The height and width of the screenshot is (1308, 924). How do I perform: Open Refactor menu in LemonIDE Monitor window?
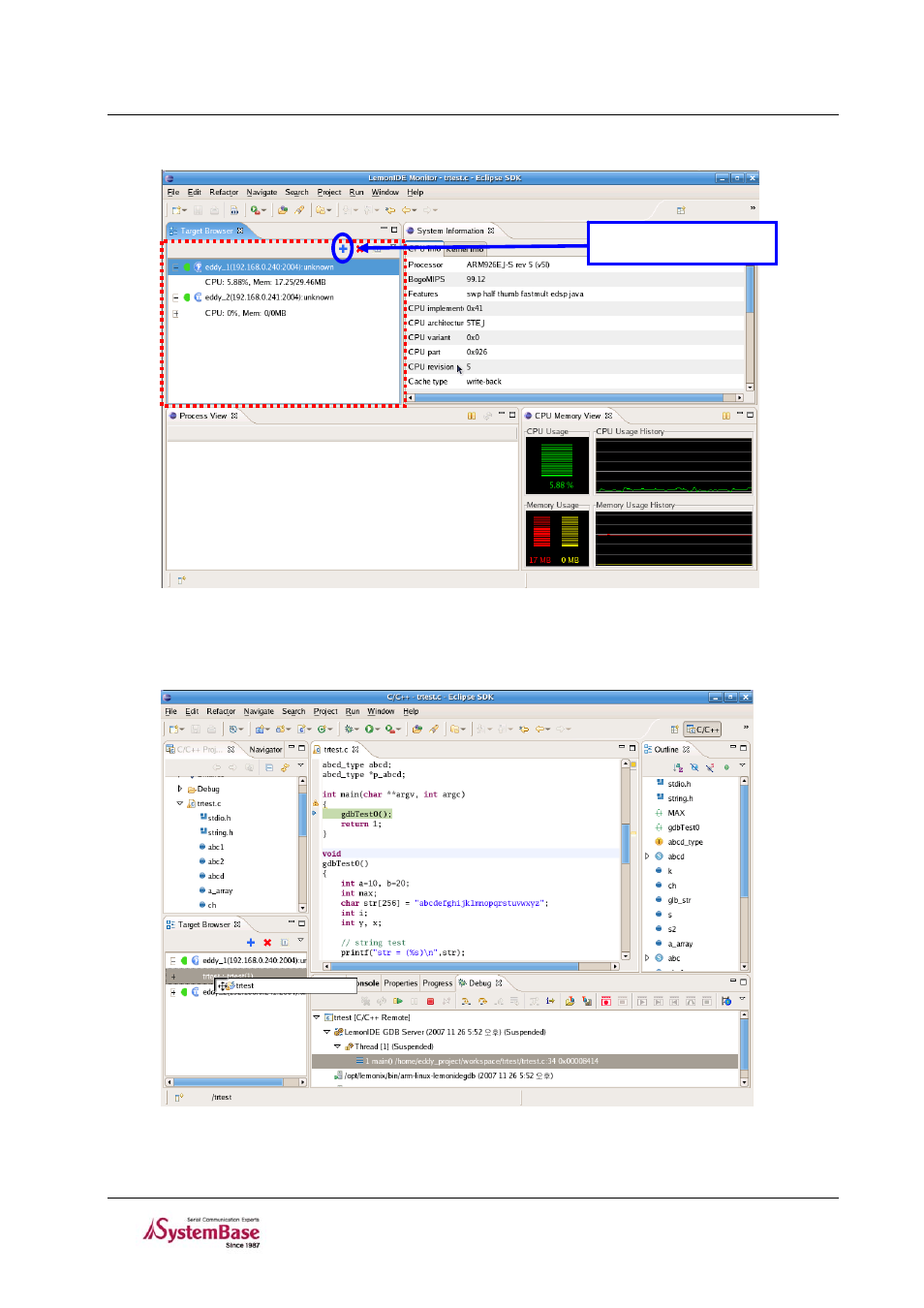pyautogui.click(x=224, y=192)
